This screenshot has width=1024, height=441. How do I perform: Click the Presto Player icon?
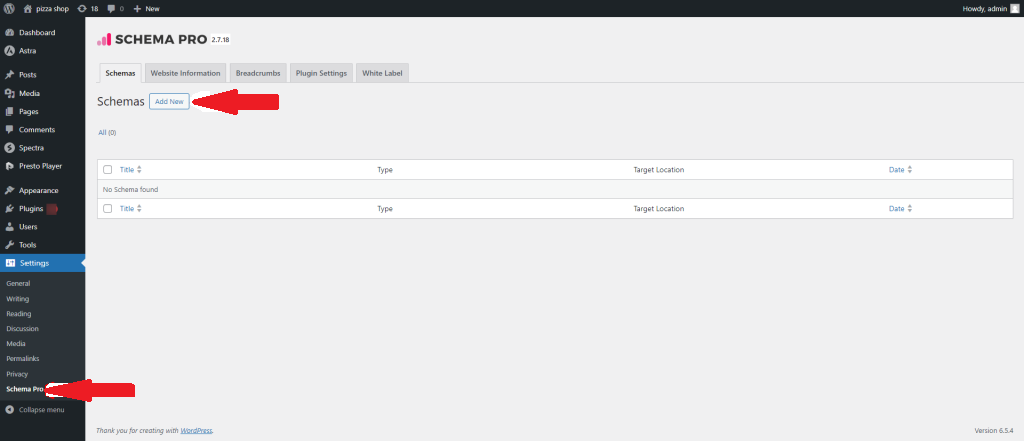(10, 167)
